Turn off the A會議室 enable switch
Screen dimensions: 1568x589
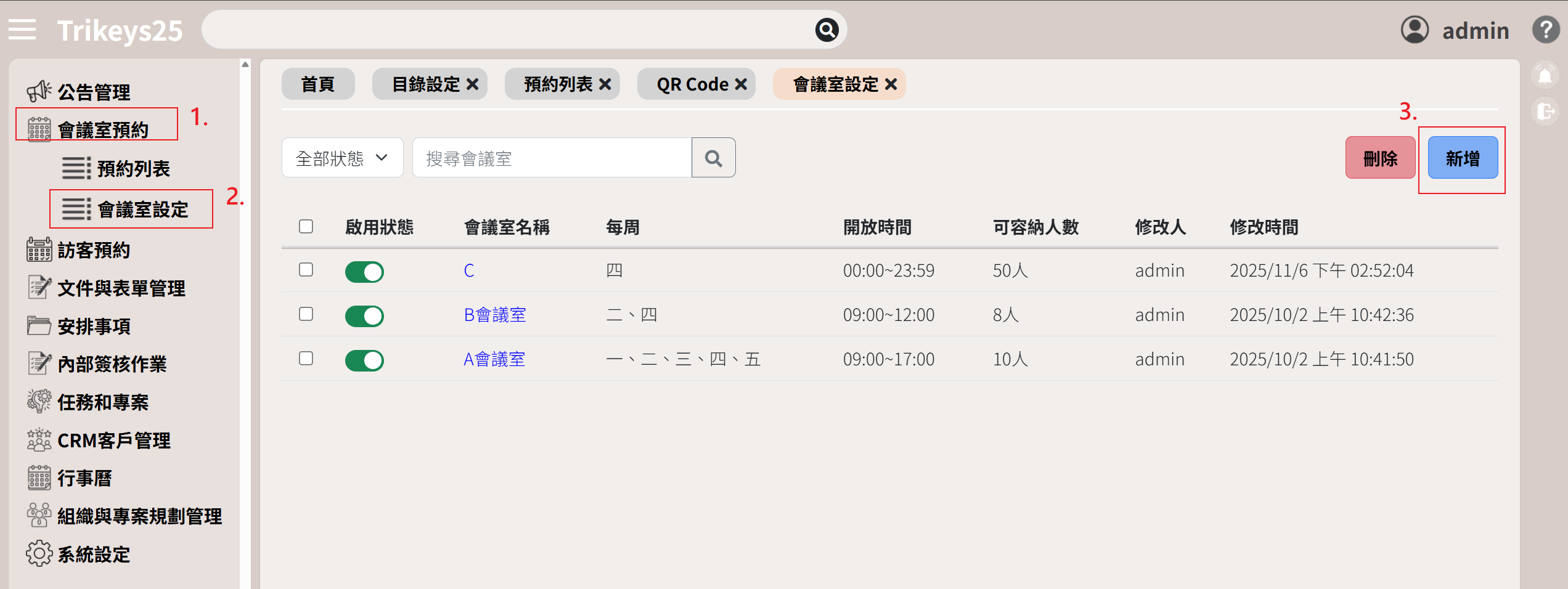[364, 360]
